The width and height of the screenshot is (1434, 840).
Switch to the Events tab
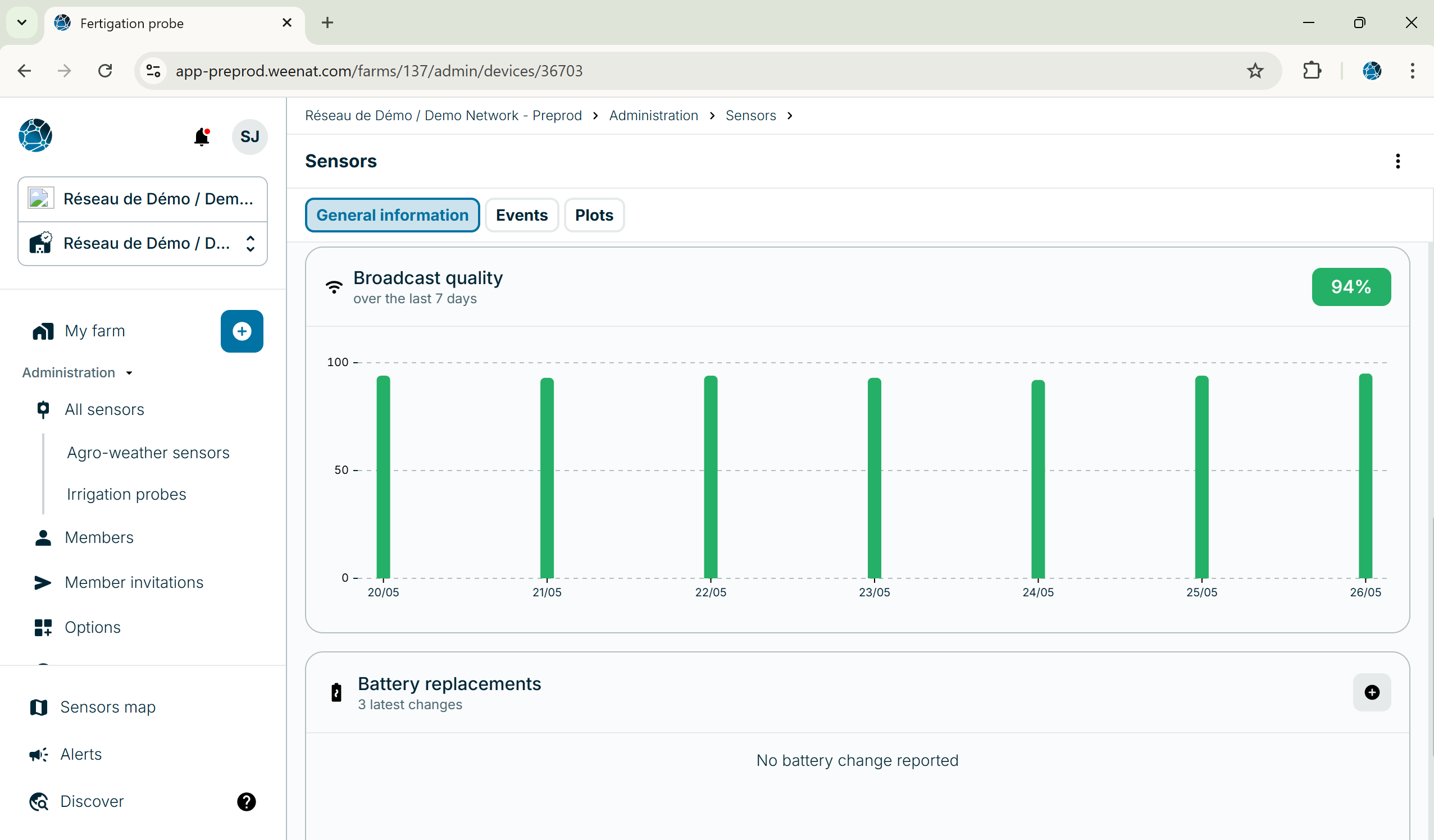pos(521,215)
